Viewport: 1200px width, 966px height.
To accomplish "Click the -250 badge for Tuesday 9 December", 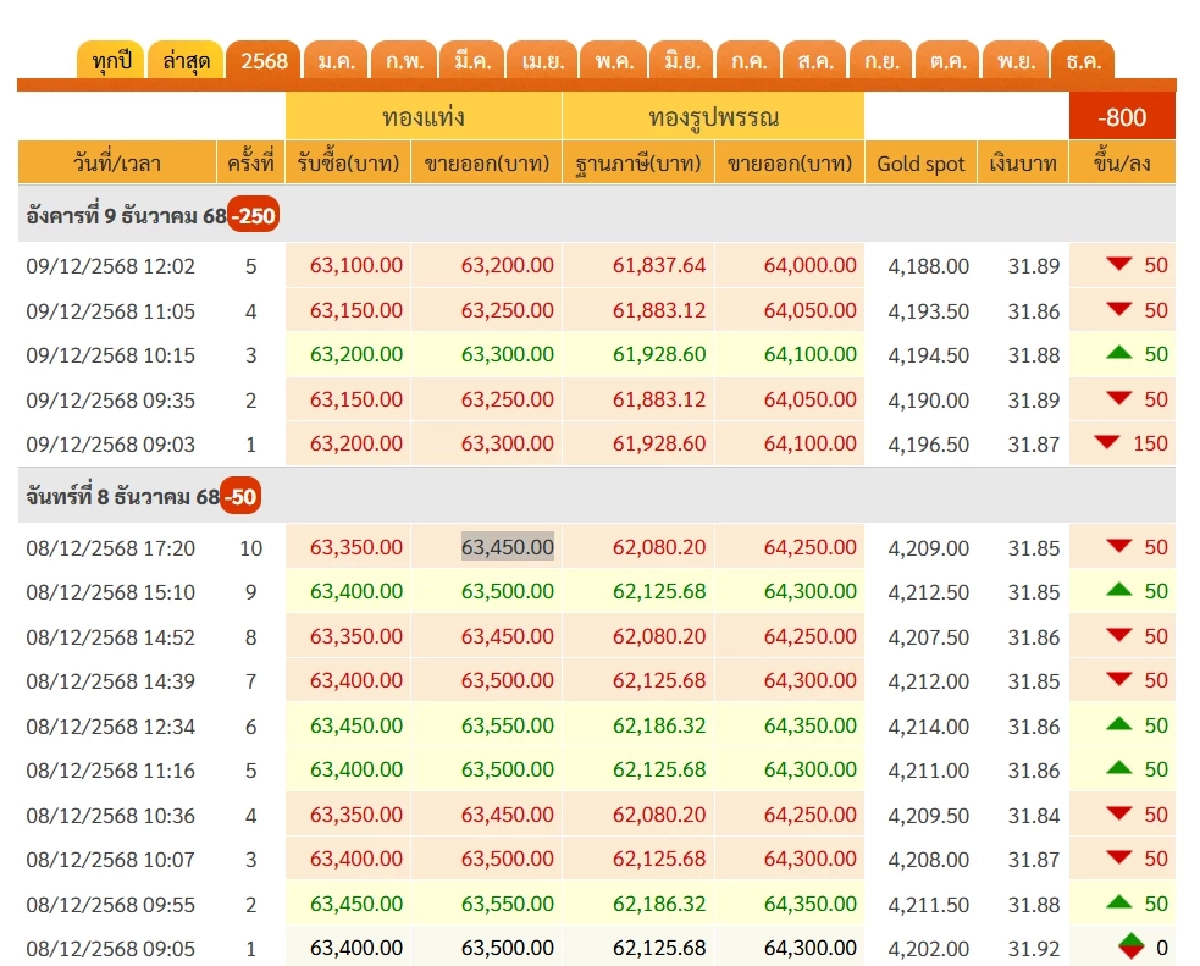I will 253,216.
